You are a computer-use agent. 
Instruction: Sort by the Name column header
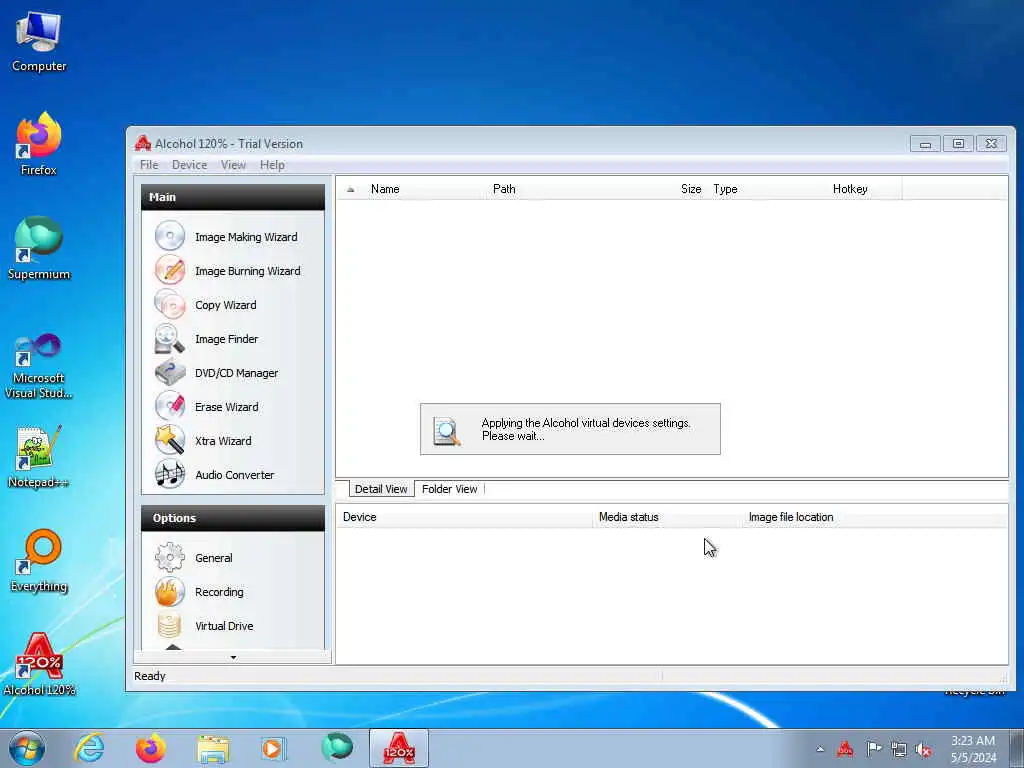tap(424, 189)
